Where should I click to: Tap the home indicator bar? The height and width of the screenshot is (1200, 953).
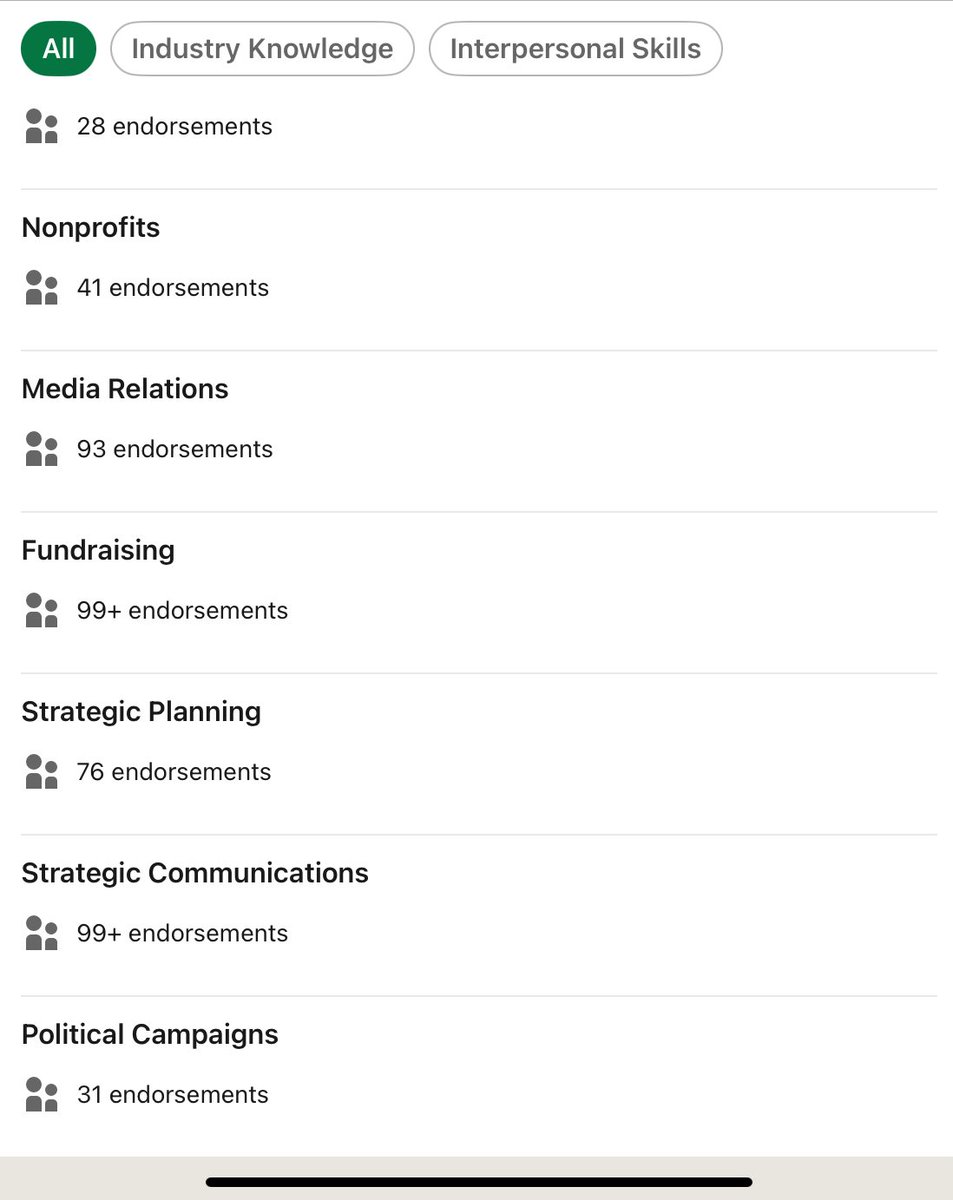coord(478,1182)
